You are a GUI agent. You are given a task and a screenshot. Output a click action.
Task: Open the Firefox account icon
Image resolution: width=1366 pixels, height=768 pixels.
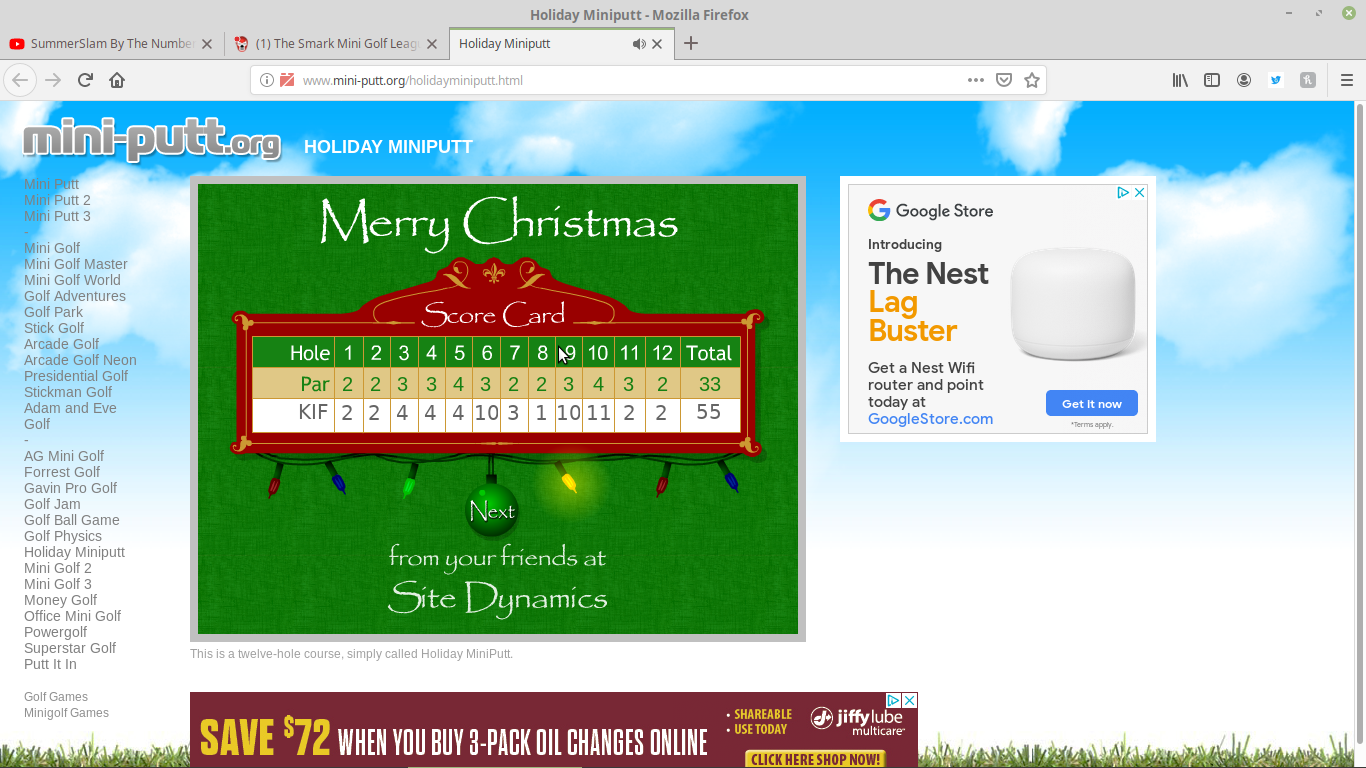[x=1244, y=80]
